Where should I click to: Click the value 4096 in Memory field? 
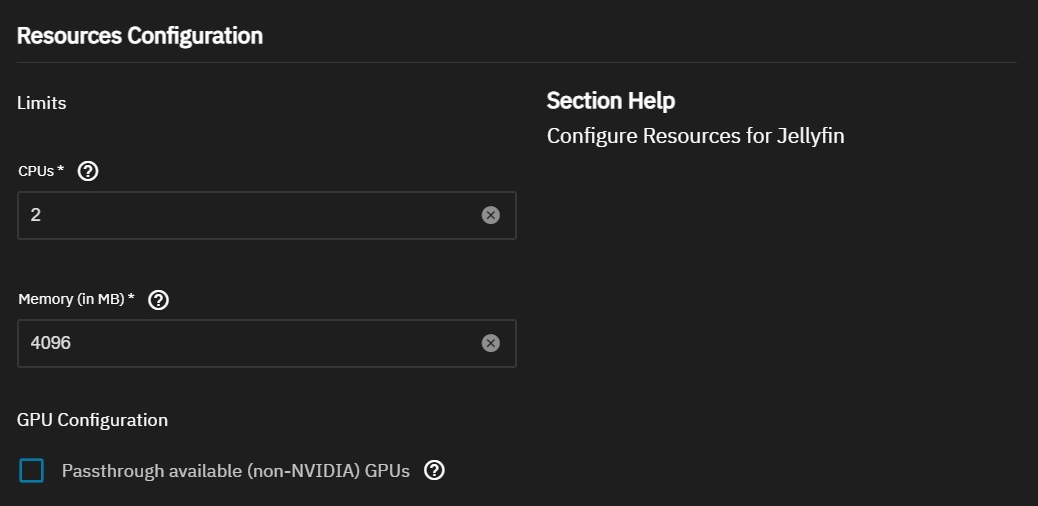click(51, 343)
